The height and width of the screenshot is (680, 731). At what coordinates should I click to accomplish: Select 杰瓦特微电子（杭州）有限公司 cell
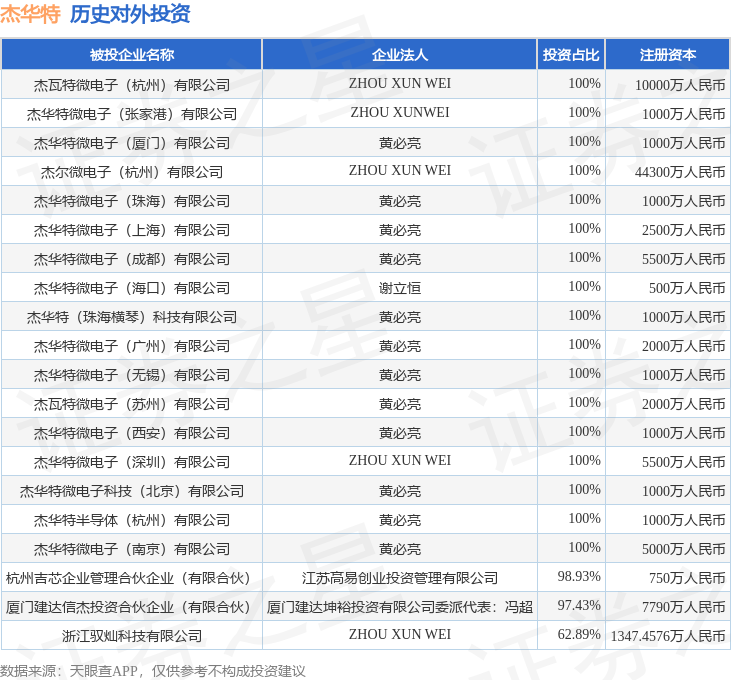pos(132,85)
